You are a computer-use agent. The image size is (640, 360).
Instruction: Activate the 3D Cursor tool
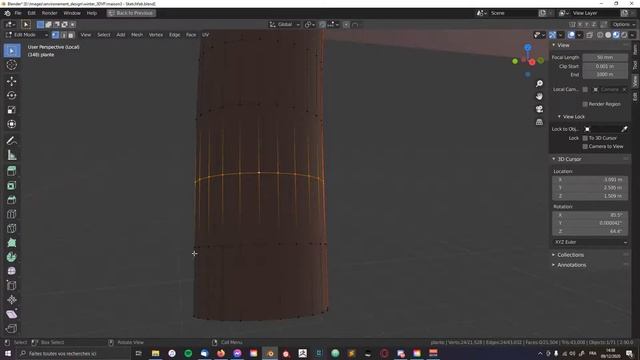click(x=11, y=65)
